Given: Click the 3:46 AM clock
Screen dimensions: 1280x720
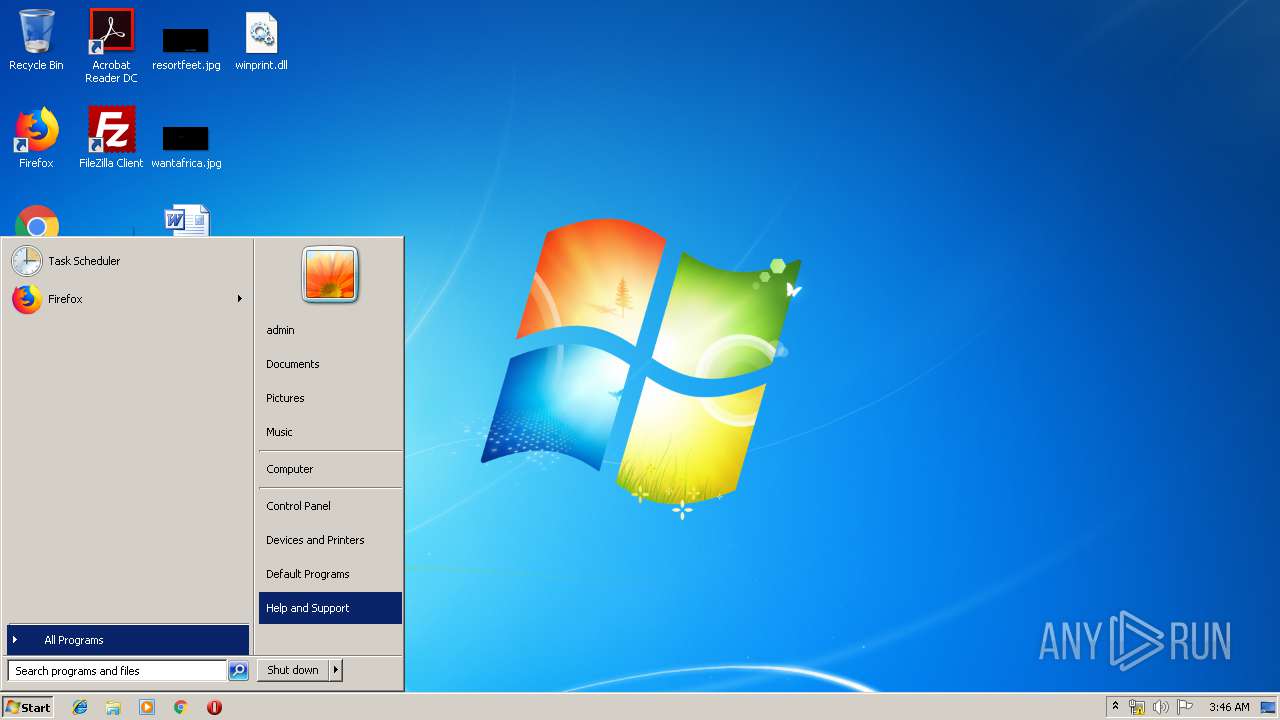Looking at the screenshot, I should tap(1229, 707).
